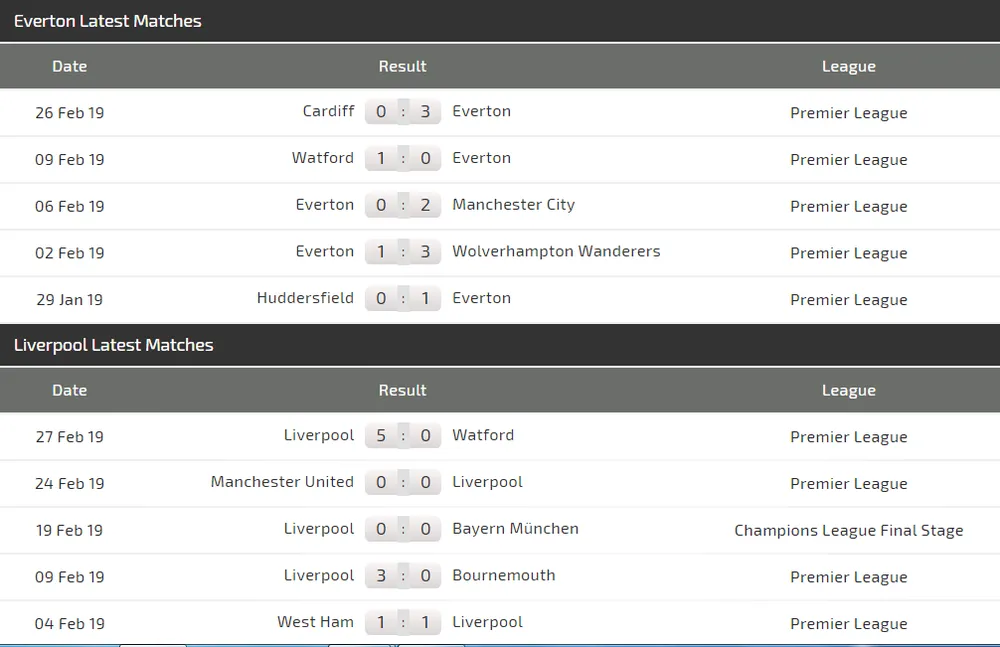Open Champions League Final Stage details
This screenshot has height=647, width=1000.
(x=849, y=530)
